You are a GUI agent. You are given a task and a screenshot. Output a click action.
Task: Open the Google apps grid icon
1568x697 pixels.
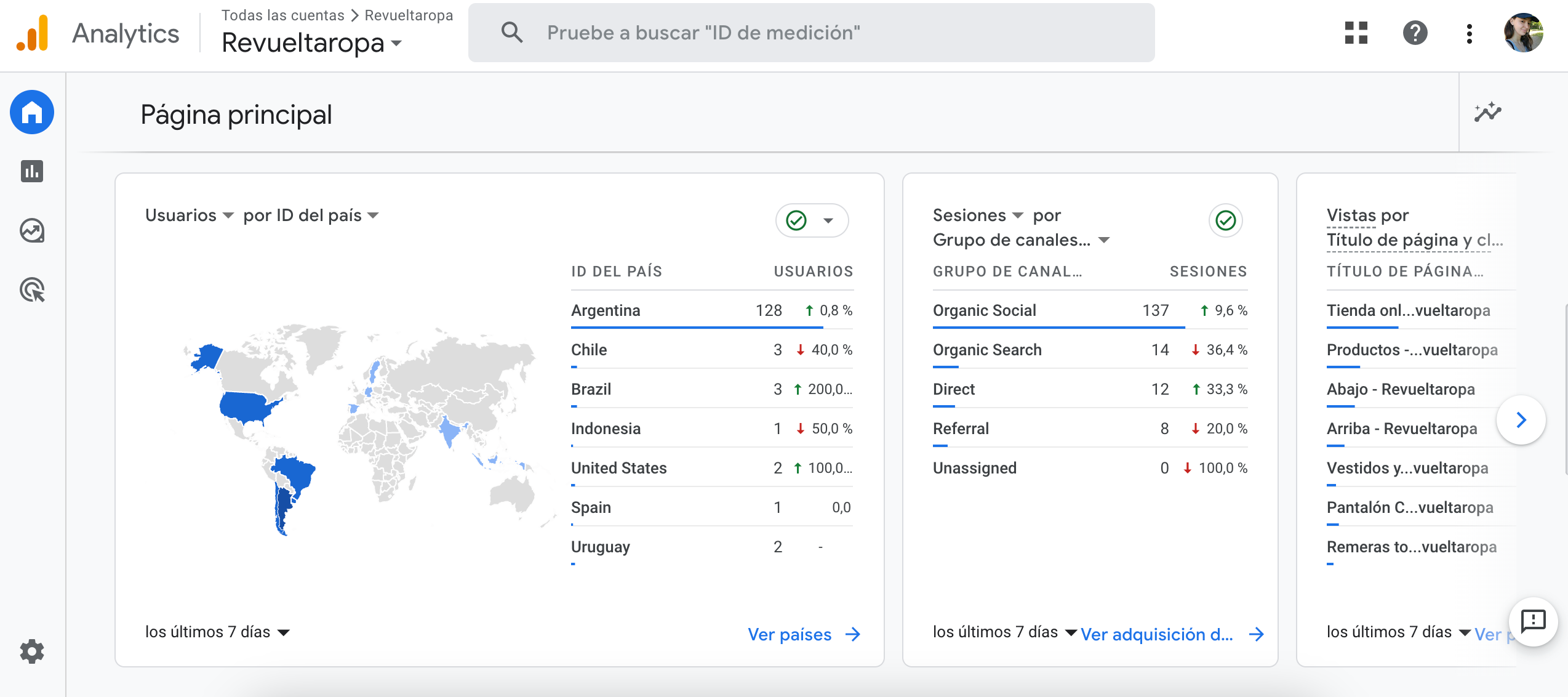[x=1356, y=33]
